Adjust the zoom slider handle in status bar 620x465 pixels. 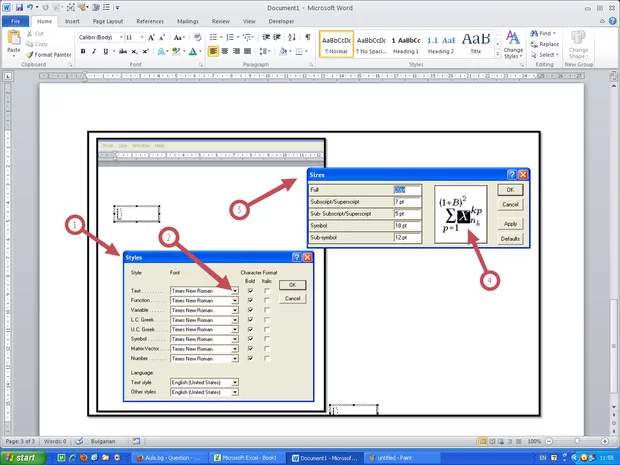point(577,441)
